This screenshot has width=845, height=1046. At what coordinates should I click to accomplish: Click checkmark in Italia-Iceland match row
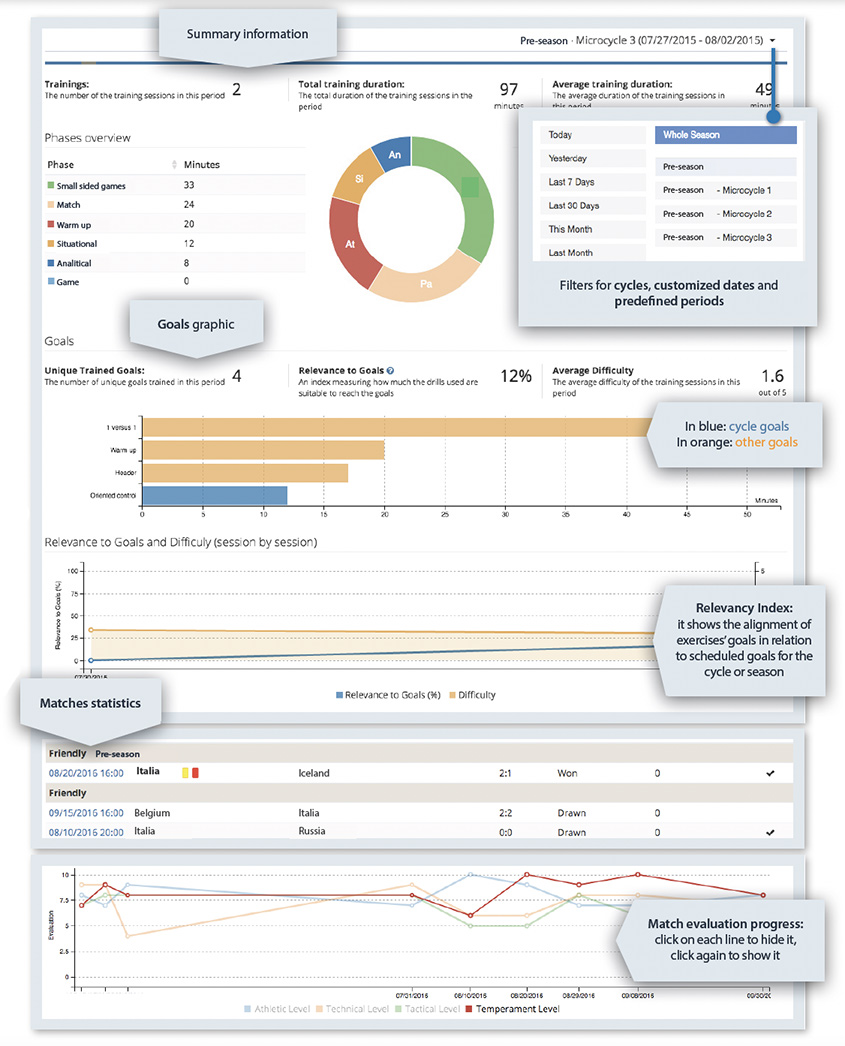coord(770,773)
